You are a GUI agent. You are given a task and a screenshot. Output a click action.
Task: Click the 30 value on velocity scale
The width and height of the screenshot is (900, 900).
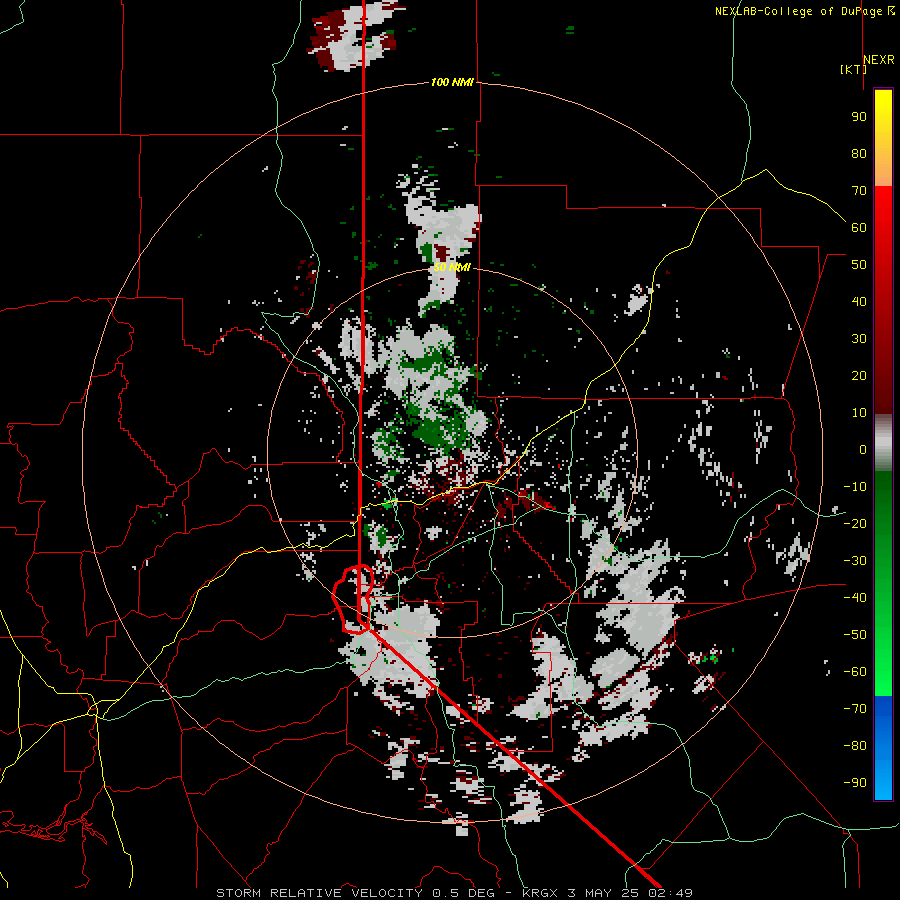coord(859,339)
